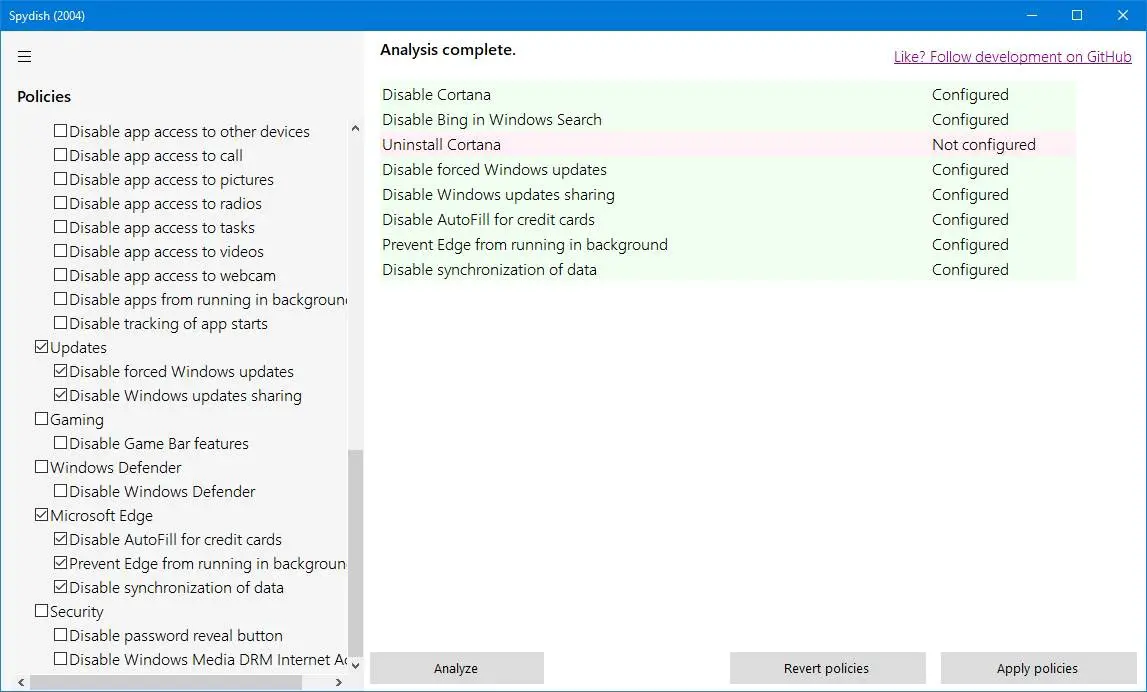Select the Gaming category checkbox

[x=41, y=420]
